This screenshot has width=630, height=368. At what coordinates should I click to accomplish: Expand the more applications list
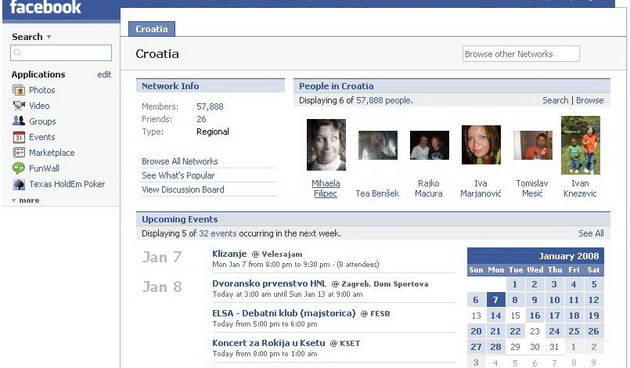pyautogui.click(x=26, y=200)
